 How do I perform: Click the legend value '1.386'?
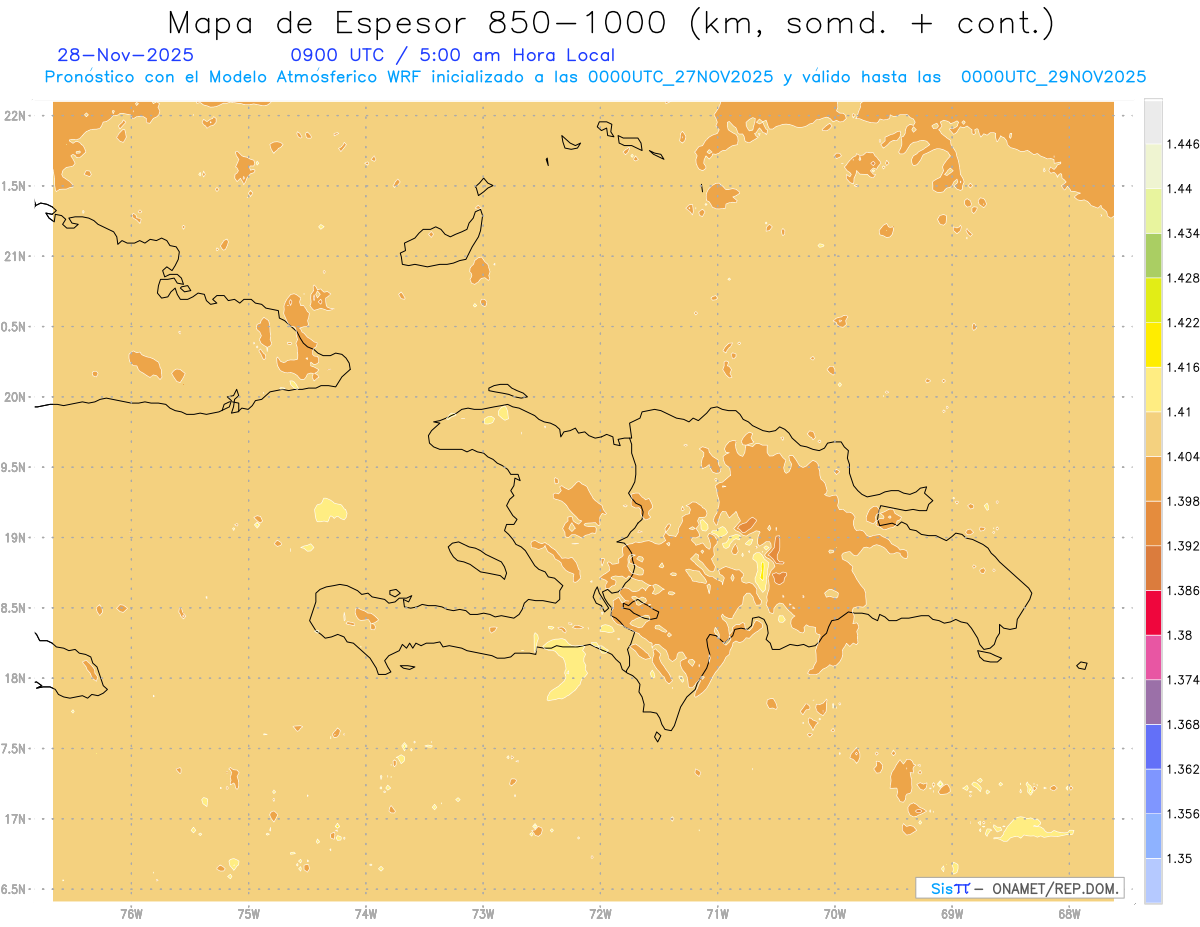[1183, 591]
